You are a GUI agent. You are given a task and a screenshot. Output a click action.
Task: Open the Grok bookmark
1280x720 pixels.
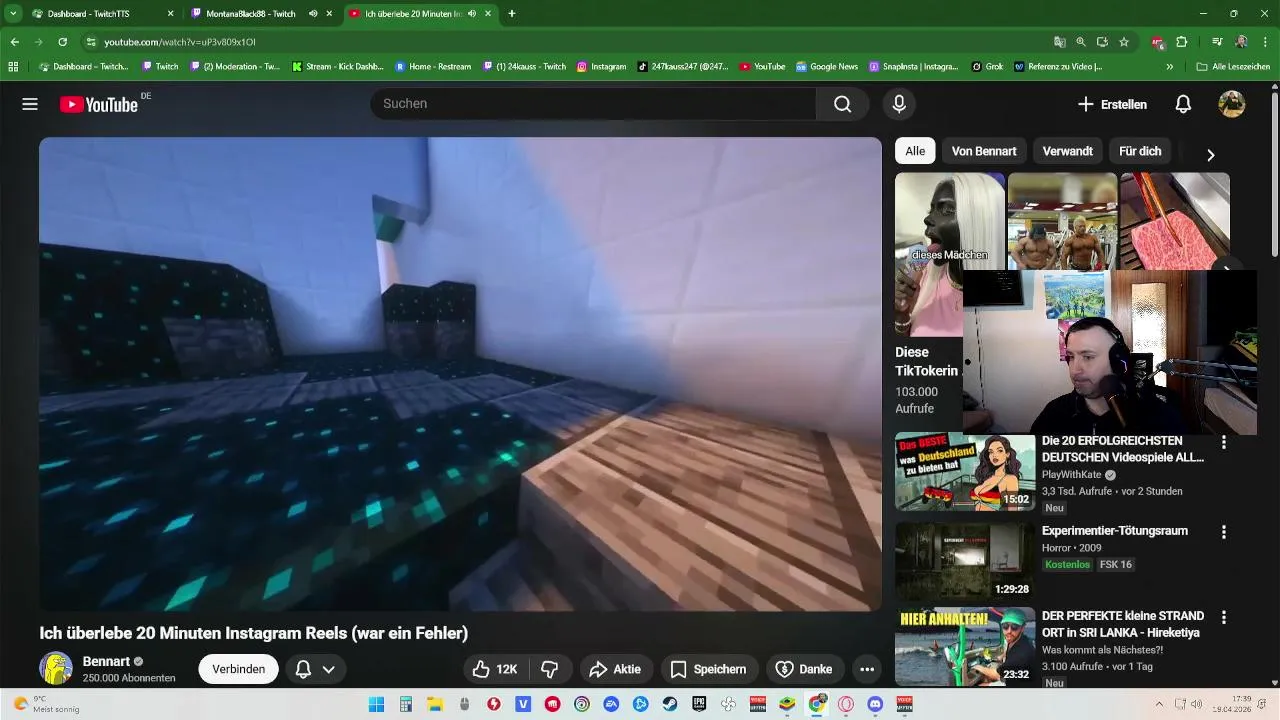coord(987,67)
